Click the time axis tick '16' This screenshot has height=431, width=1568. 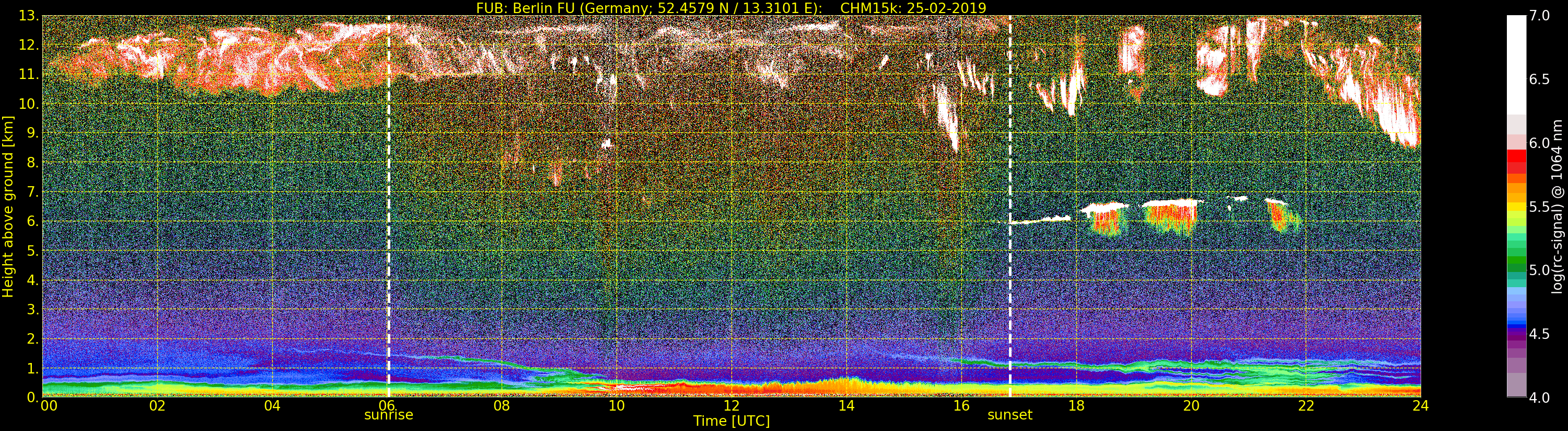pos(961,406)
